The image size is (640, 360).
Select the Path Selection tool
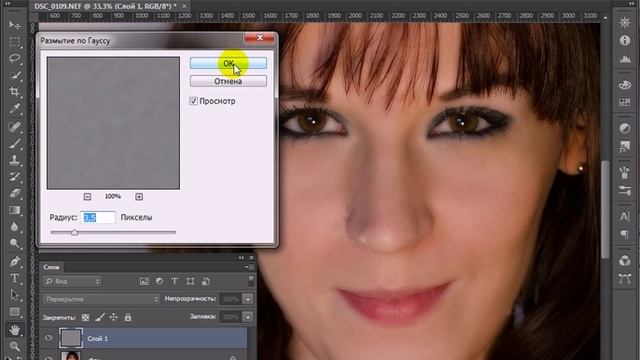coord(14,295)
